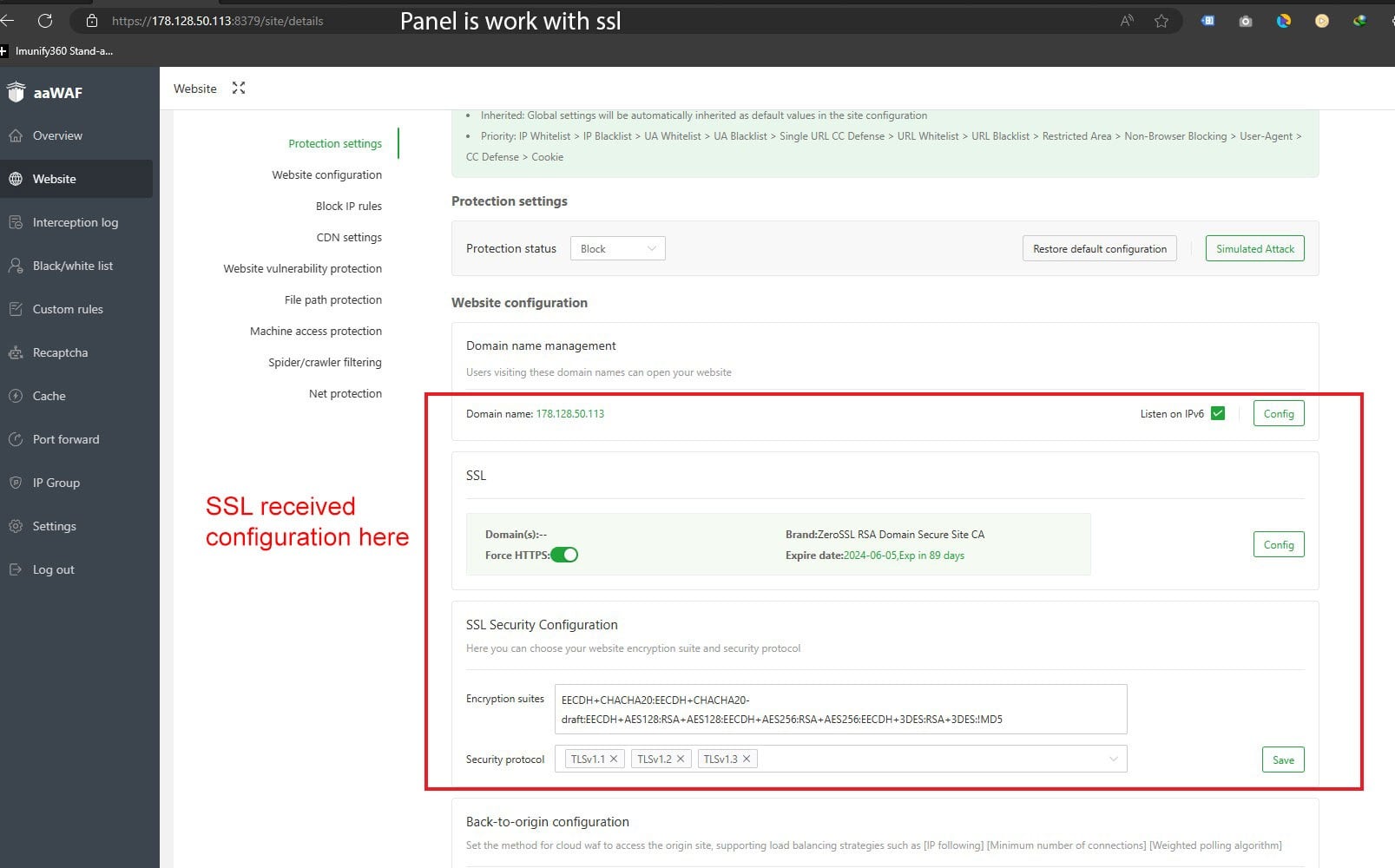The height and width of the screenshot is (868, 1395).
Task: Click the fullscreen expand icon beside Website
Action: pos(238,88)
